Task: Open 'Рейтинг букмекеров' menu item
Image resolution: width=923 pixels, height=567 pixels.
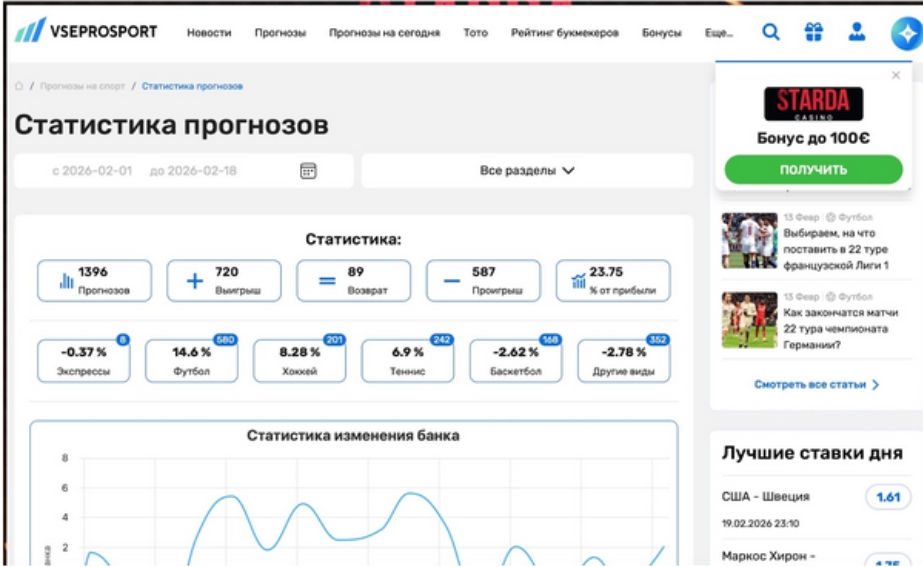Action: click(564, 33)
